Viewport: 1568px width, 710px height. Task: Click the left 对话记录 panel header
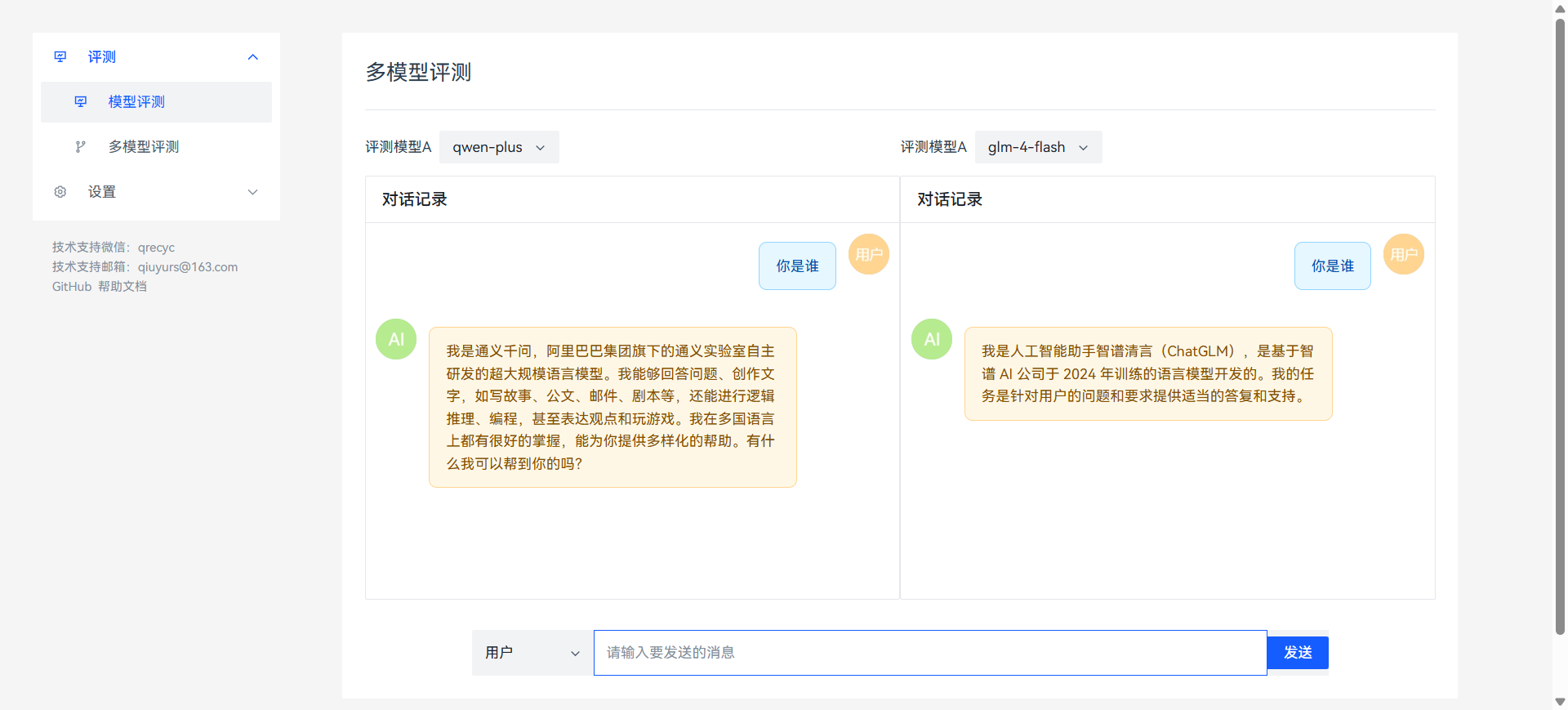632,199
